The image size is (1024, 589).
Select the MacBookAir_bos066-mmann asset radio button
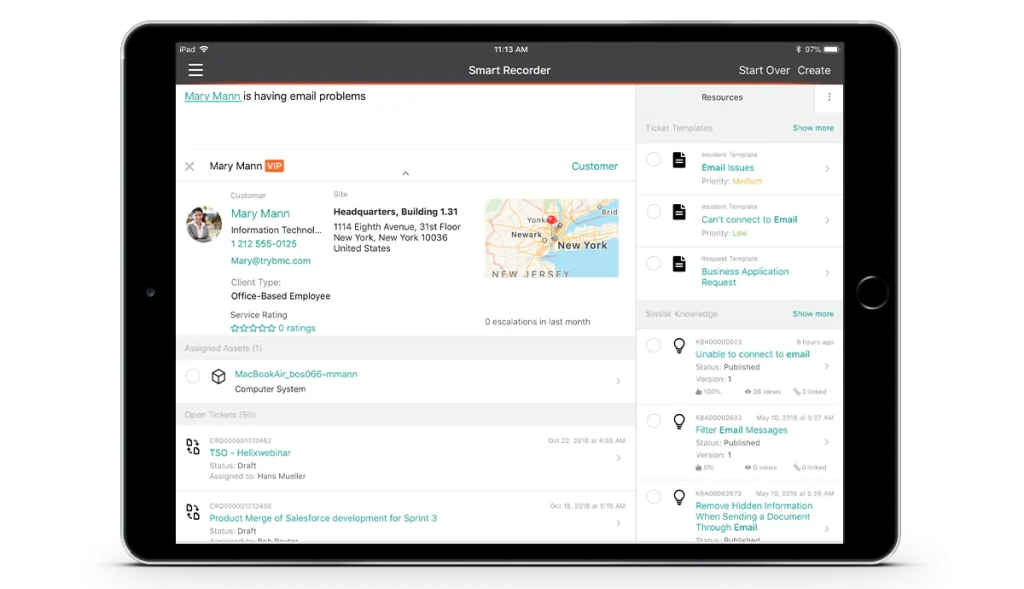point(193,376)
